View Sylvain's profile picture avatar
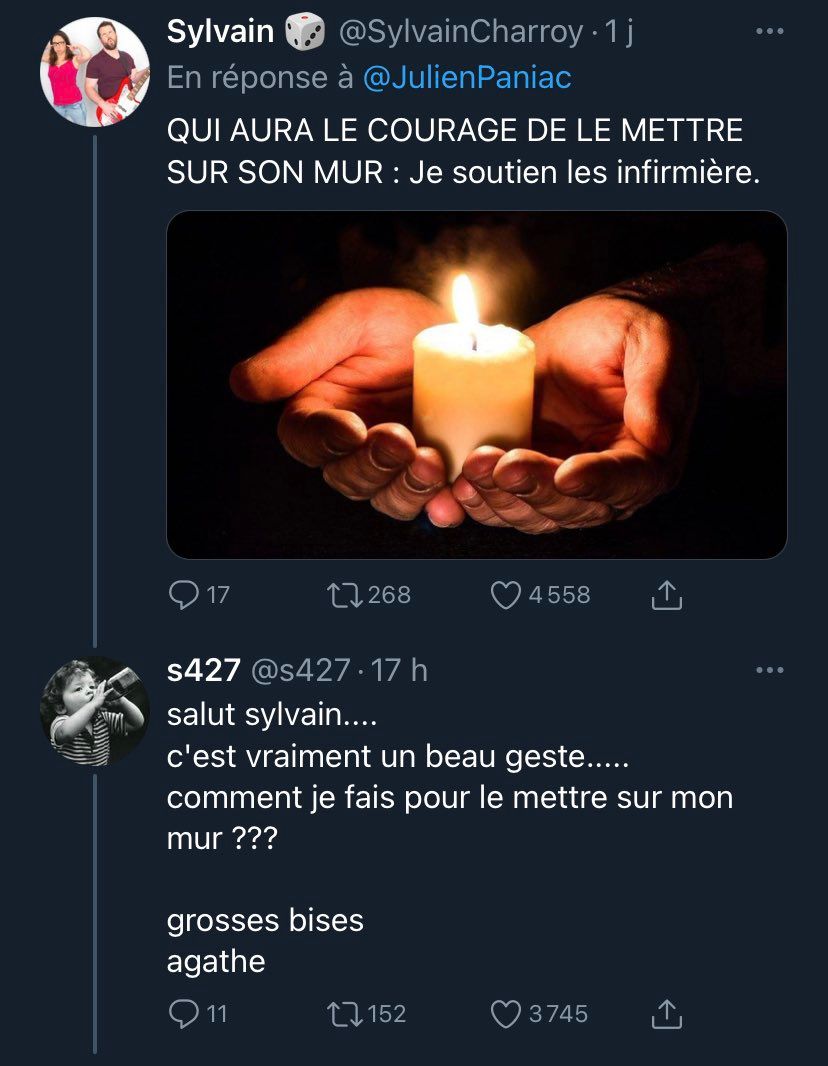Image resolution: width=828 pixels, height=1066 pixels. tap(94, 72)
